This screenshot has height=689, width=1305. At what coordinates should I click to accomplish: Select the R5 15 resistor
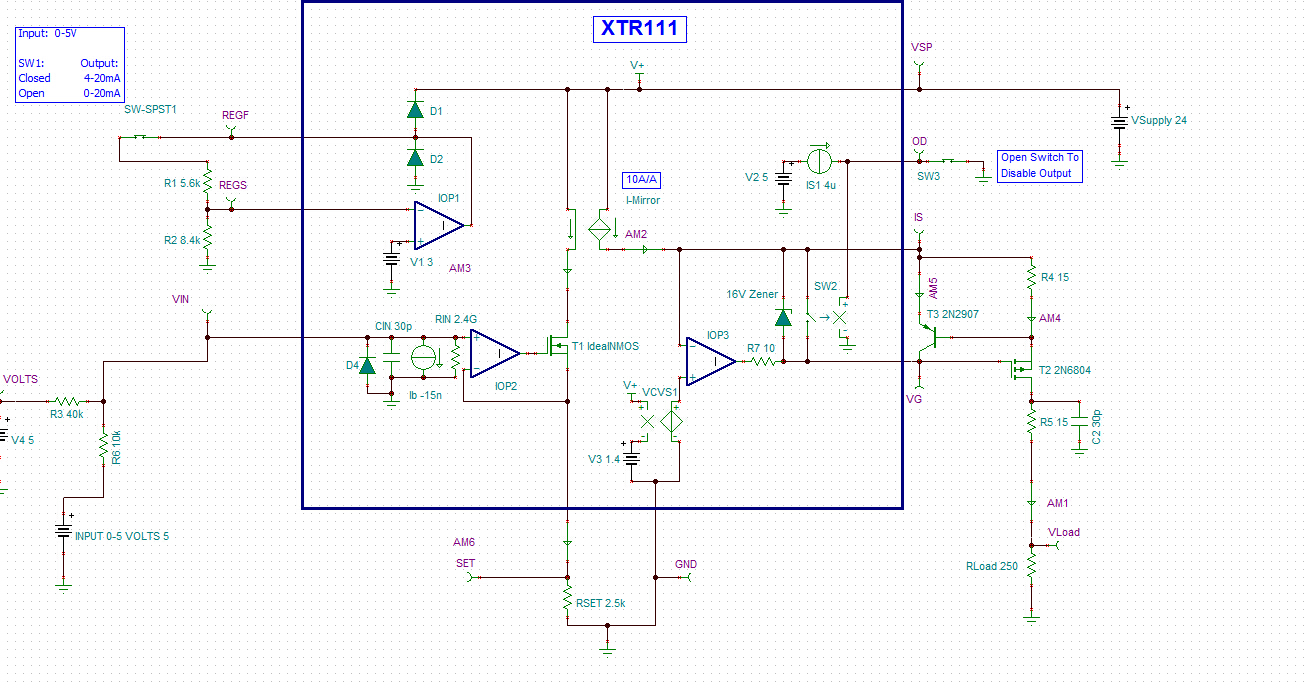point(1031,422)
